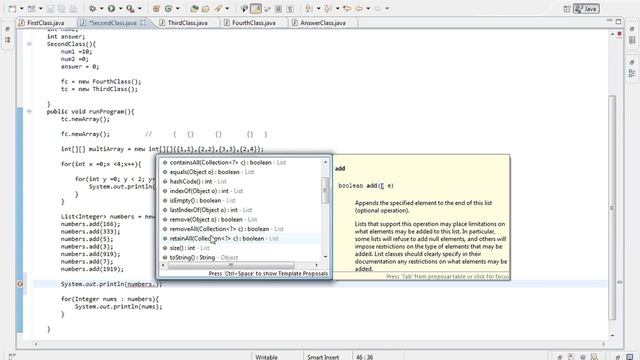
Task: Select retainAll(Collection<?> c) proposal
Action: click(x=241, y=238)
